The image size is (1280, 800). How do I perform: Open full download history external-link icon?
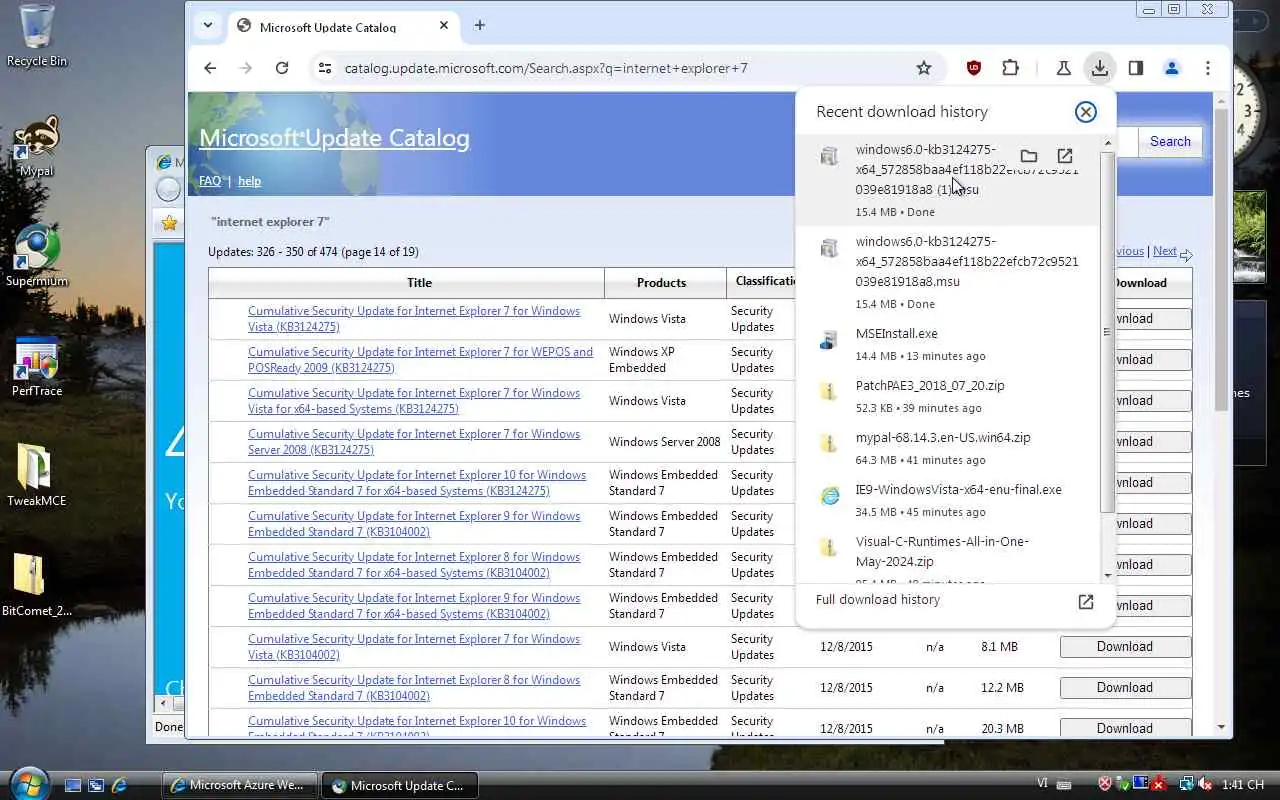[1085, 602]
